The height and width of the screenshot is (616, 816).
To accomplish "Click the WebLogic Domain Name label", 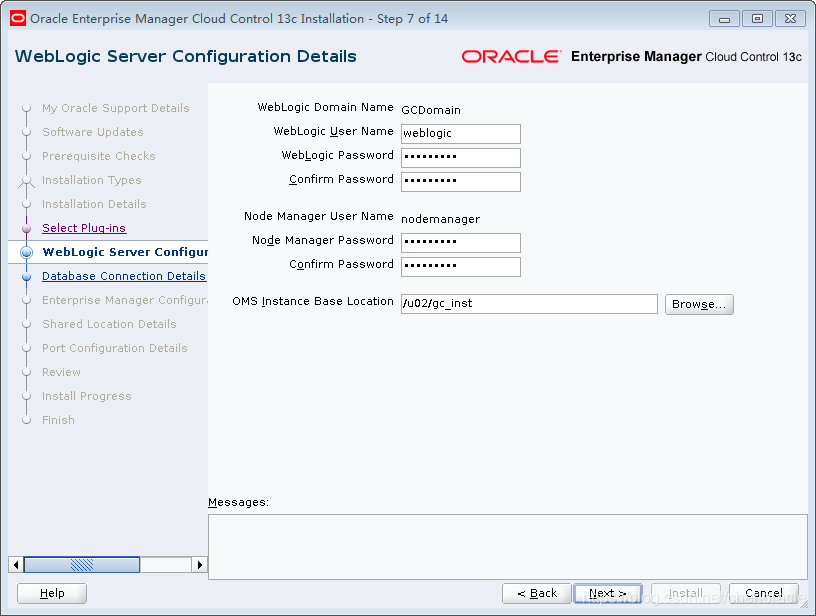I will pos(325,107).
